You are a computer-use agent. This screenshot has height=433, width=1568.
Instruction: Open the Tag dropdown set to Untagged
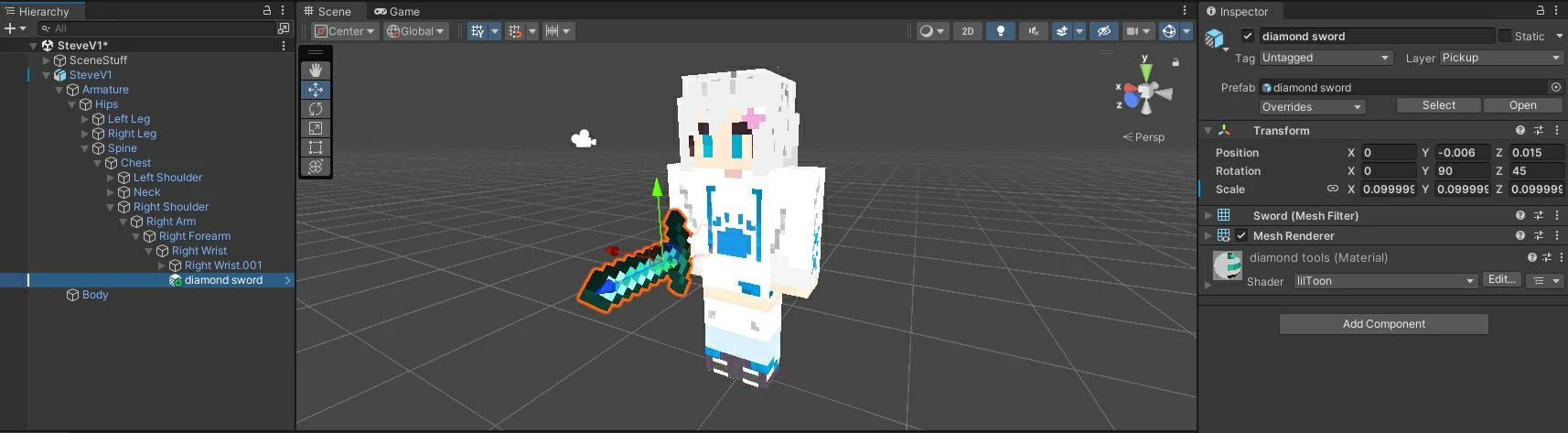(1326, 58)
